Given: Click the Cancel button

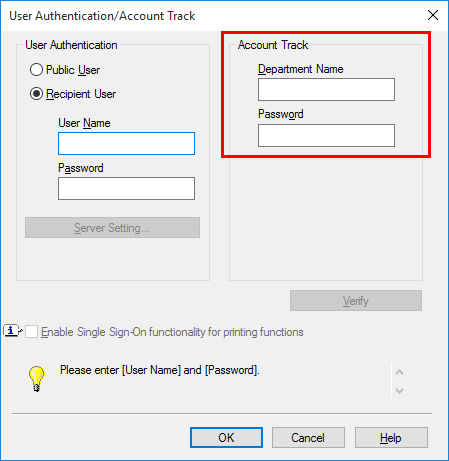Looking at the screenshot, I should [x=308, y=438].
